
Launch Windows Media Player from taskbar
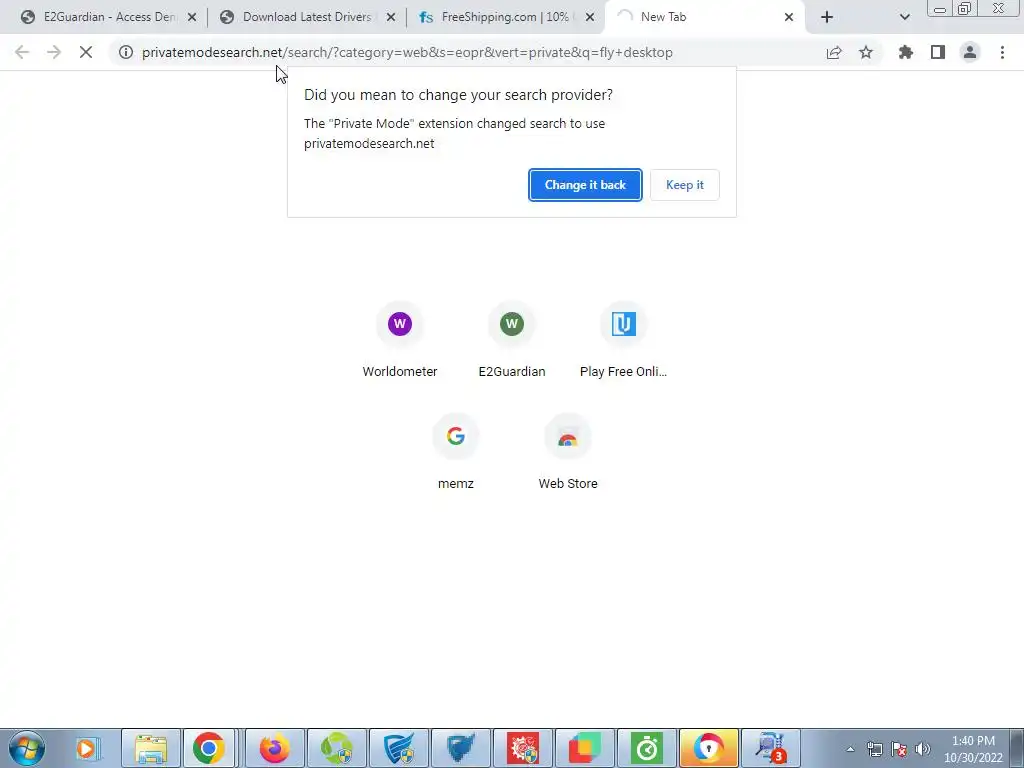click(87, 748)
